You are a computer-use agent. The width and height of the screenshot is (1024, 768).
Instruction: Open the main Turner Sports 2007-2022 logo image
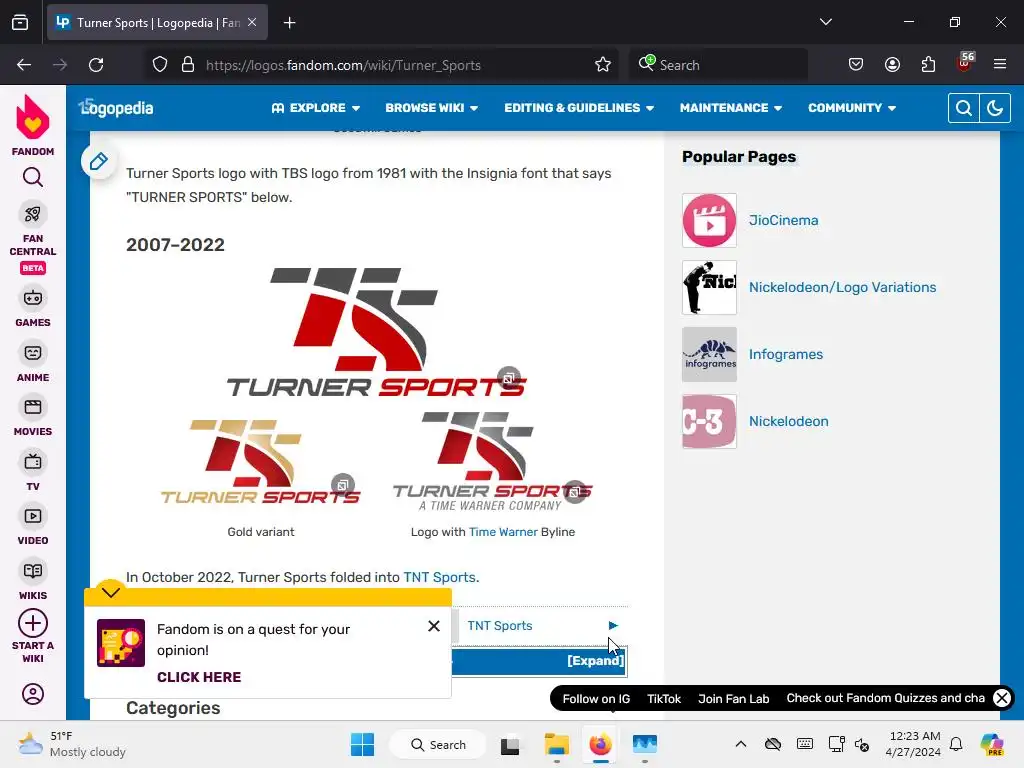click(376, 332)
